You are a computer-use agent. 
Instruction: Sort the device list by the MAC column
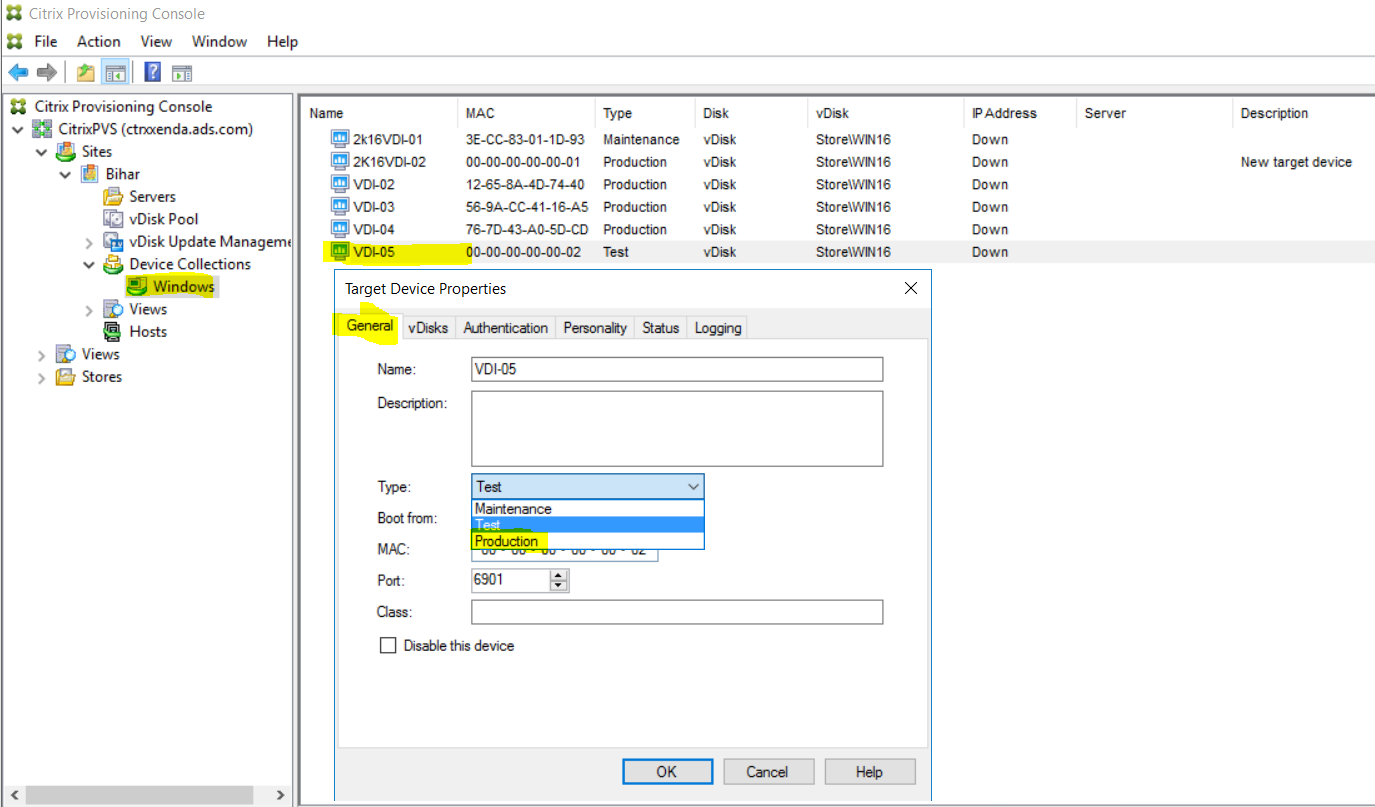(526, 113)
